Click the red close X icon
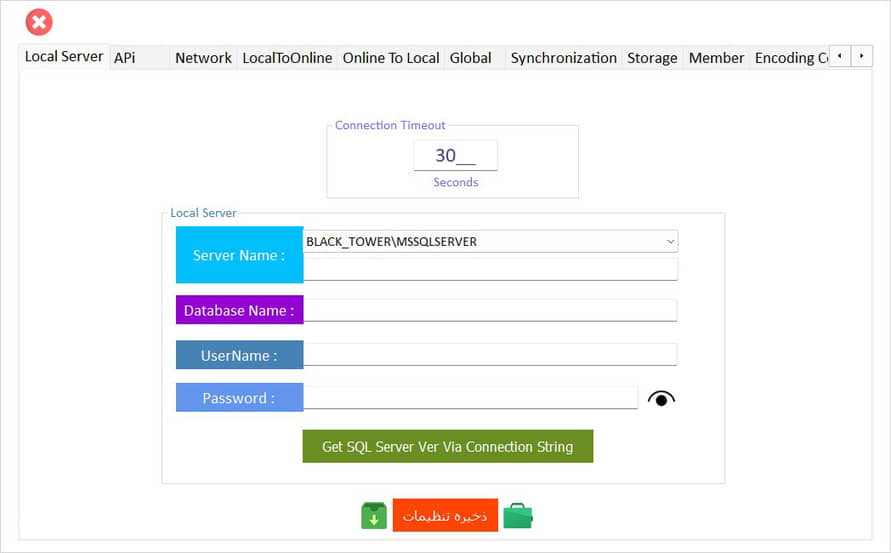 [39, 22]
